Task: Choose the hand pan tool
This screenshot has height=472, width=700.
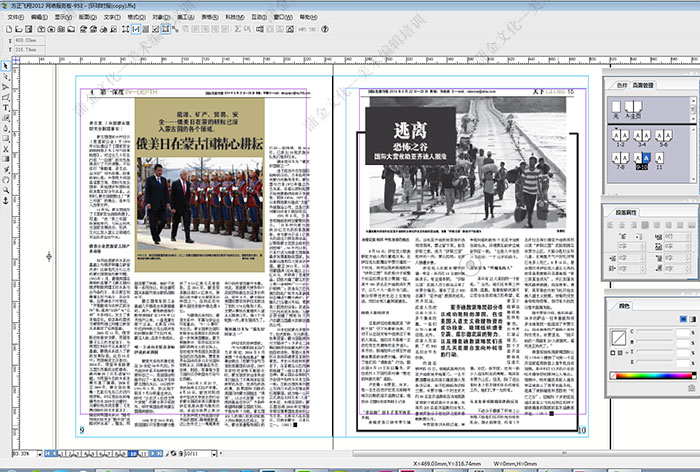Action: tap(6, 180)
